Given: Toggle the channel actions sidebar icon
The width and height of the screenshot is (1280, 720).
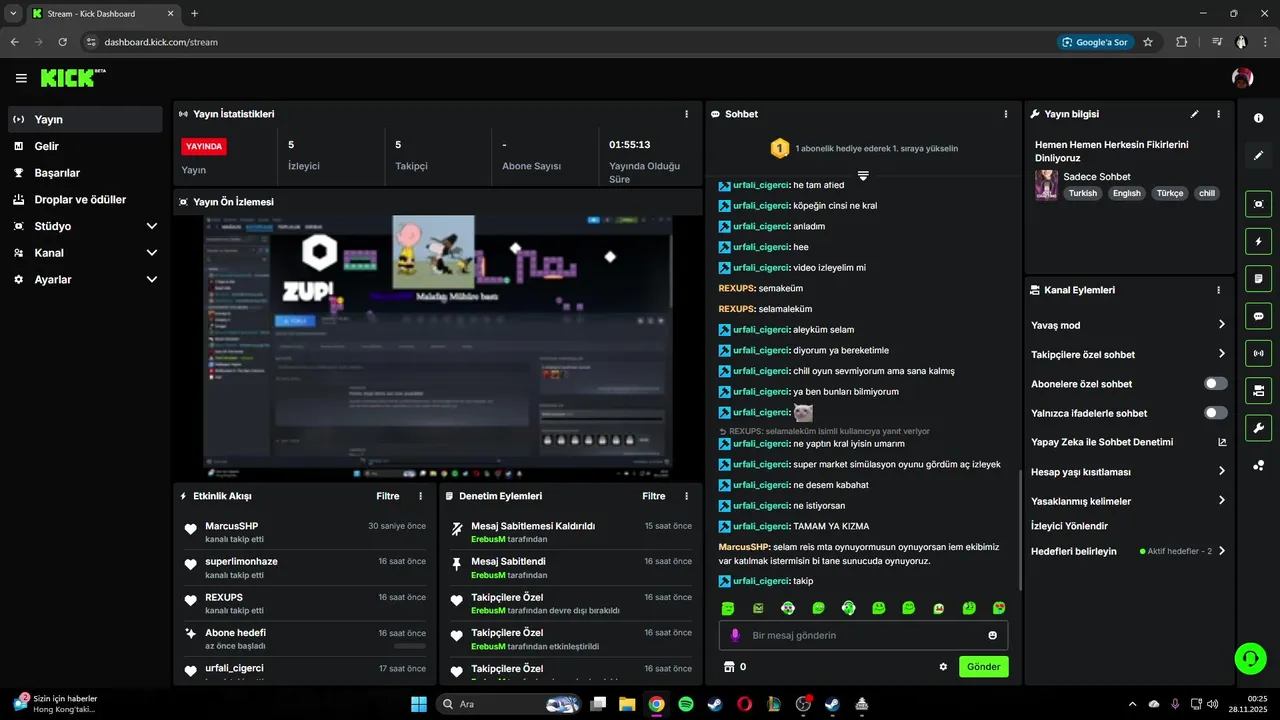Looking at the screenshot, I should click(x=1259, y=390).
